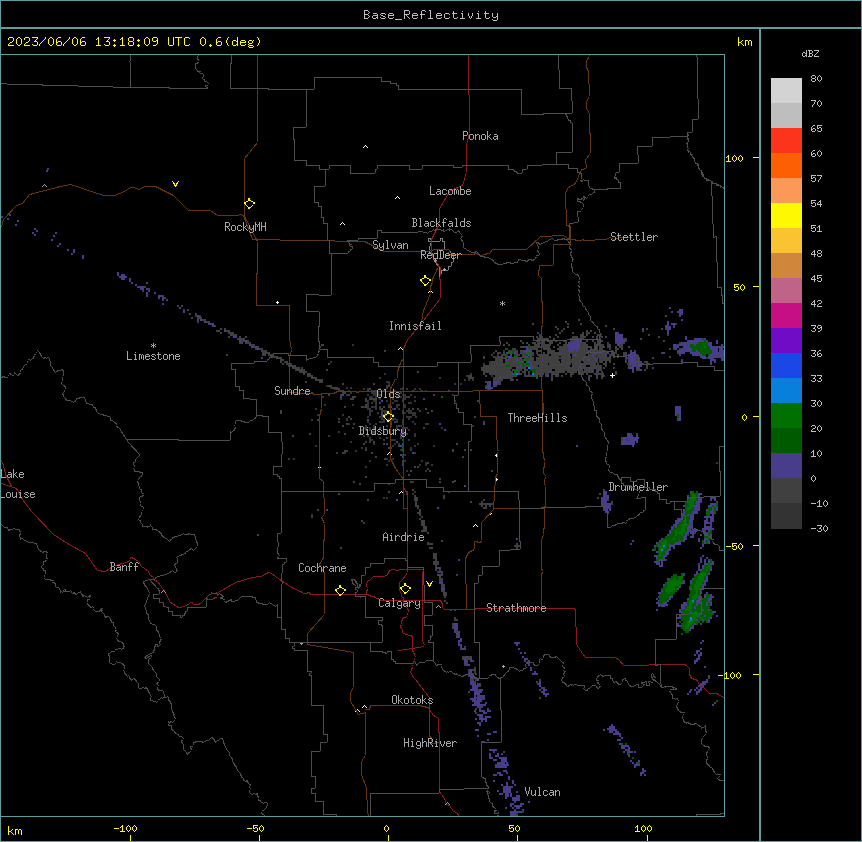Screen dimensions: 862x842
Task: Click the Sylvan label
Action: click(390, 245)
